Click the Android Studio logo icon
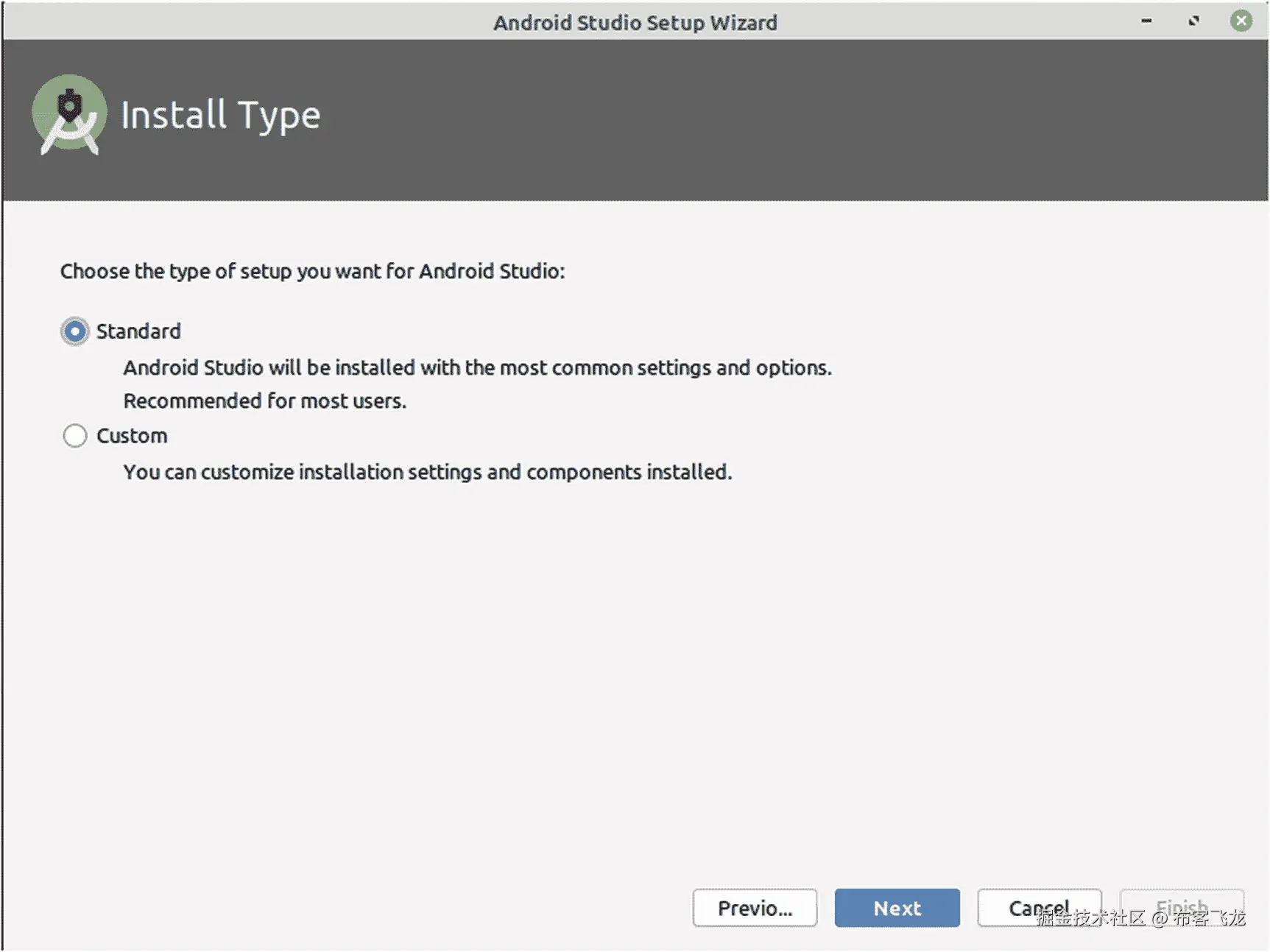Image resolution: width=1270 pixels, height=952 pixels. pos(69,115)
